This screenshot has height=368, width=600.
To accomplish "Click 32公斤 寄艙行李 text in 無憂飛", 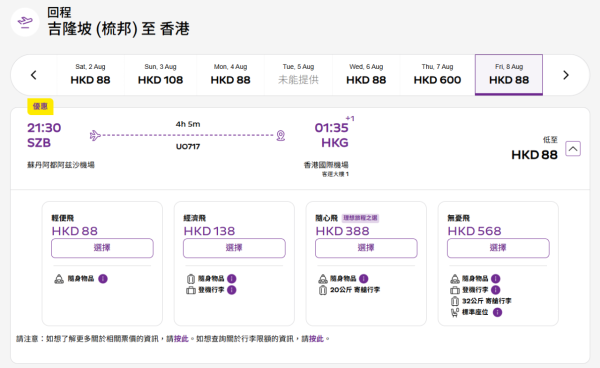I will pyautogui.click(x=487, y=301).
